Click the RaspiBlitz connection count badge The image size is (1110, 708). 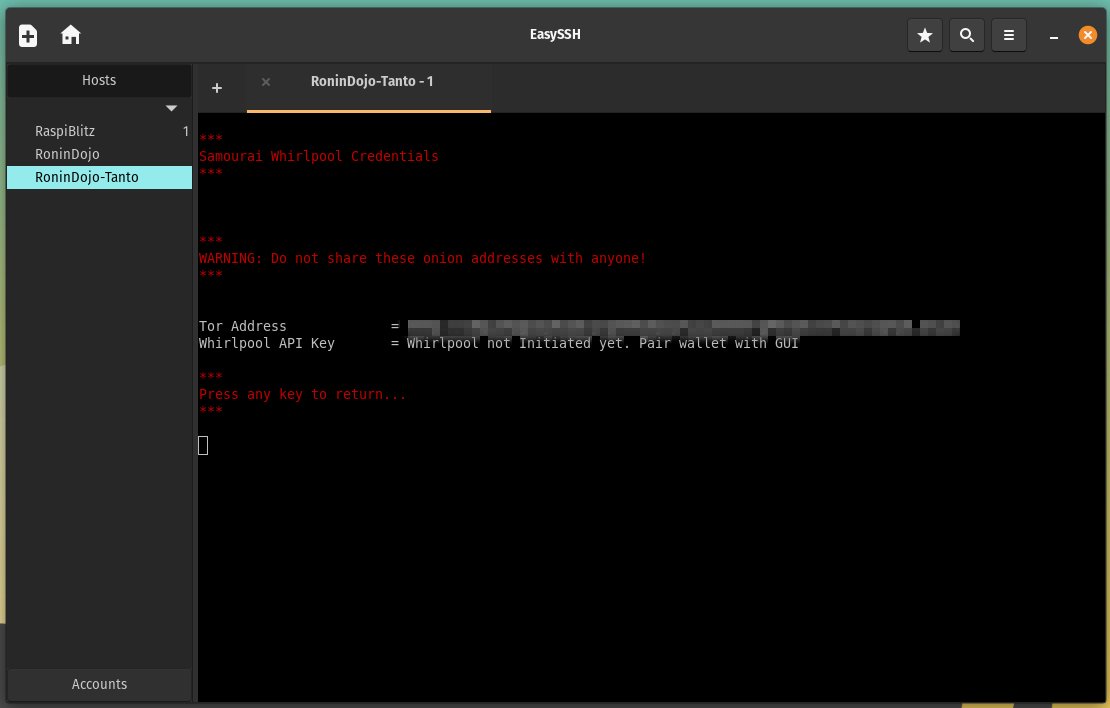185,131
